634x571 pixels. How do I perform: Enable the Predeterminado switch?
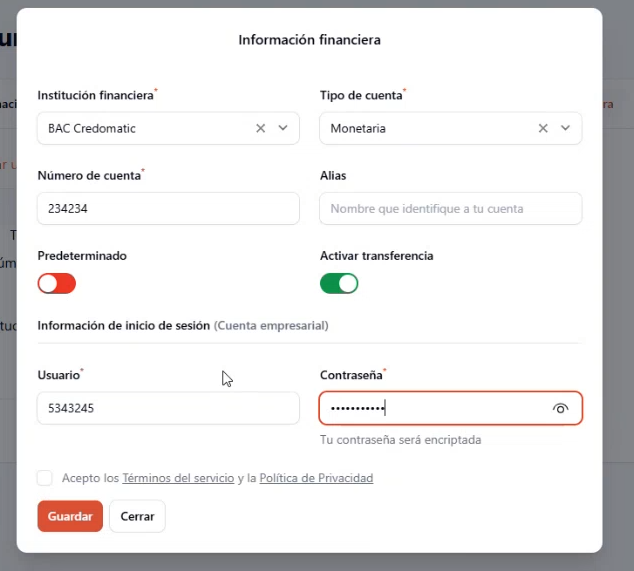point(57,283)
